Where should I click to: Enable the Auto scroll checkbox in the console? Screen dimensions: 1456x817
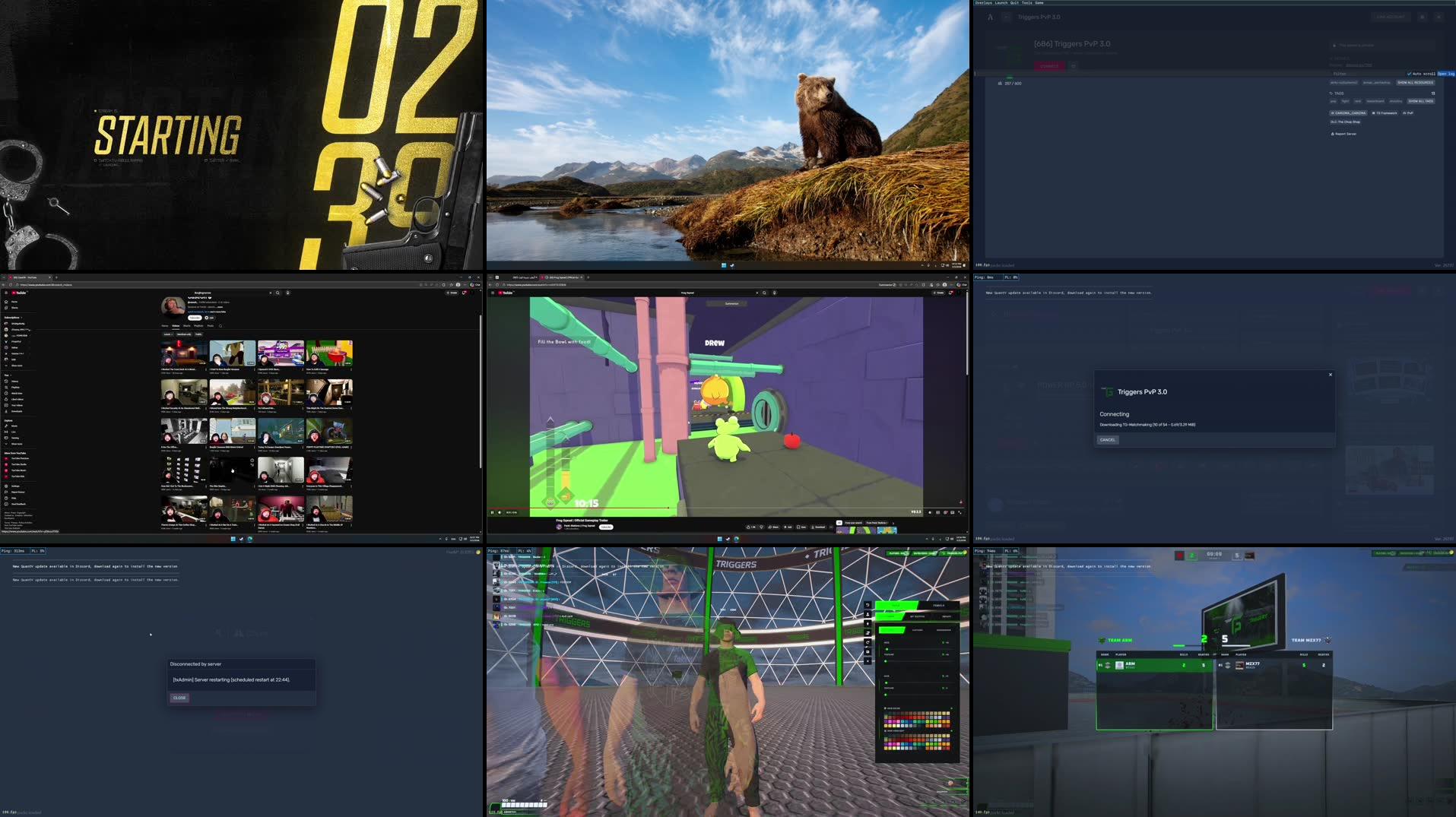(1410, 74)
